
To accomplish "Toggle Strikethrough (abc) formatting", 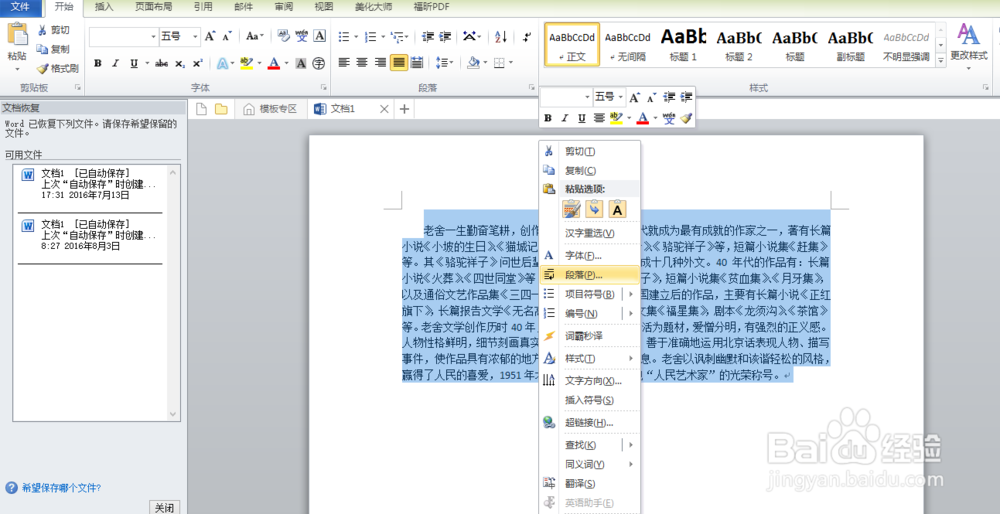I will (x=162, y=63).
